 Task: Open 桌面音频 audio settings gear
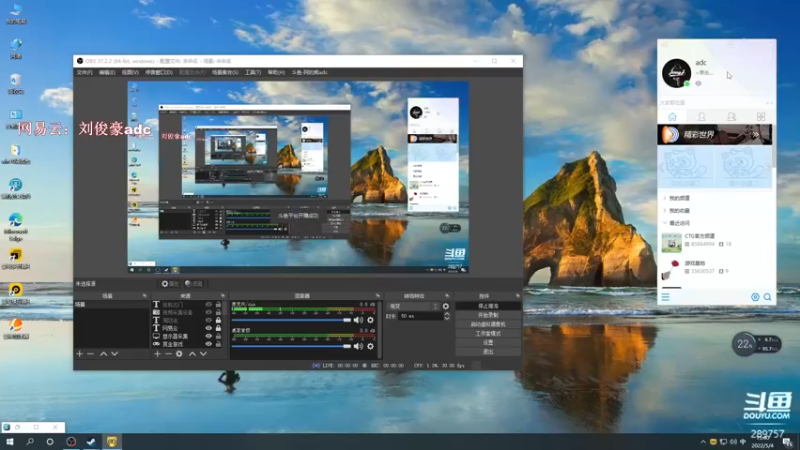(x=370, y=346)
